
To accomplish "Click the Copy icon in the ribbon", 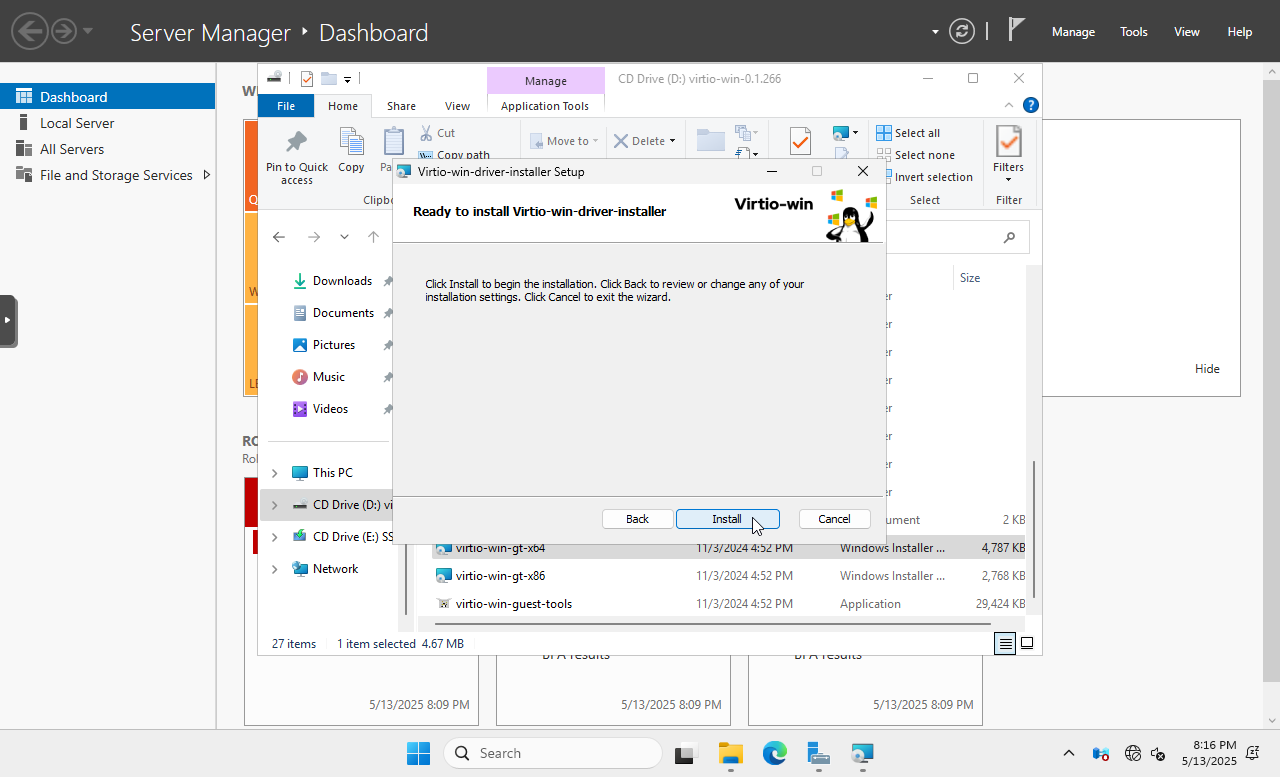I will pos(351,143).
